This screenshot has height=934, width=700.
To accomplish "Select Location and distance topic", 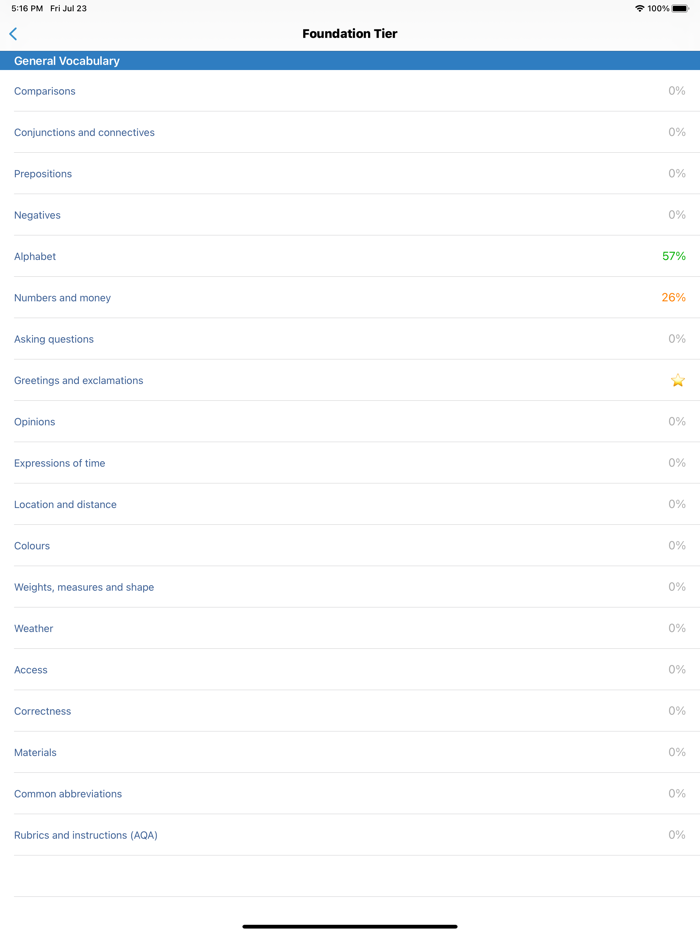I will pyautogui.click(x=65, y=504).
